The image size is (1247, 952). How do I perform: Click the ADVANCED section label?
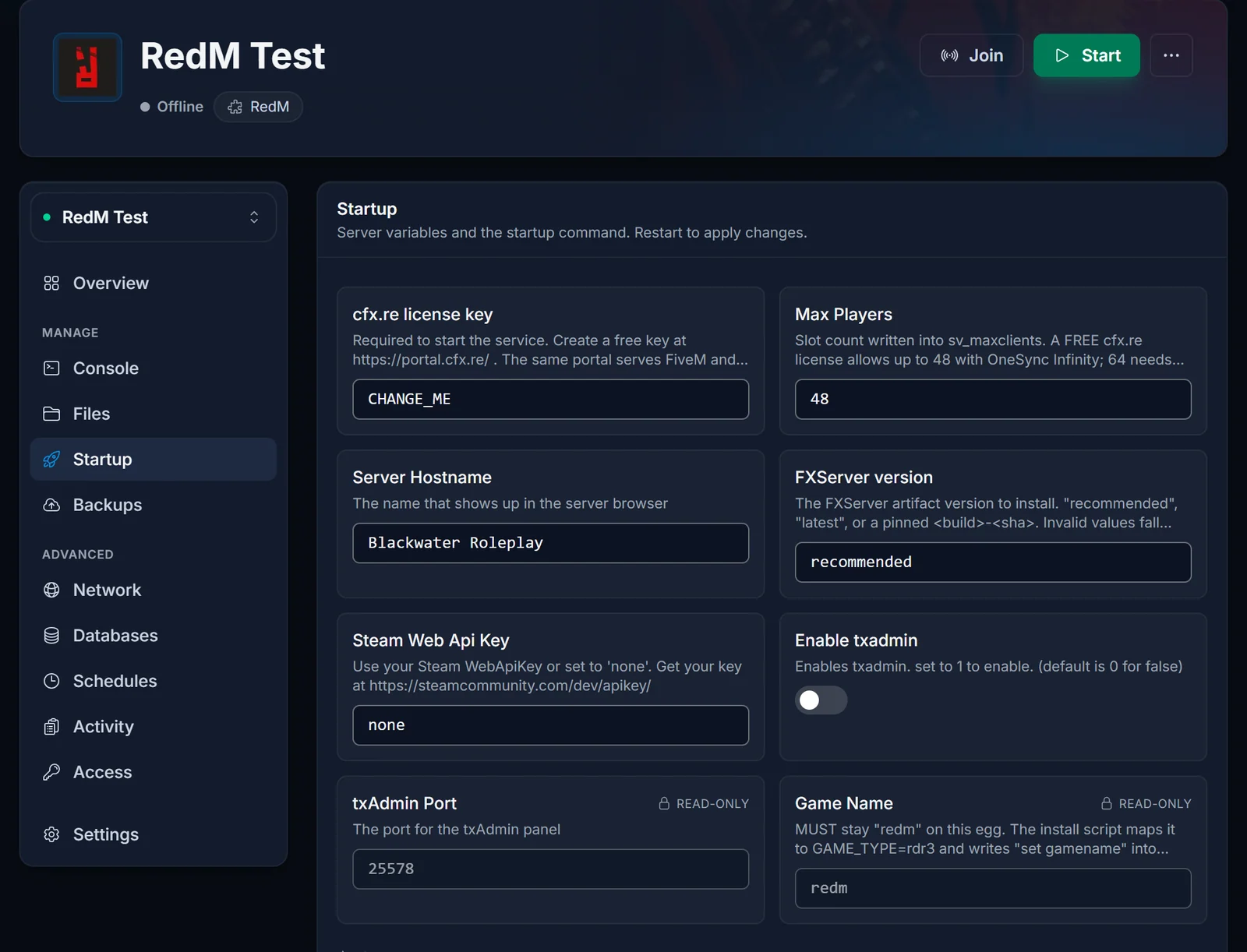78,555
